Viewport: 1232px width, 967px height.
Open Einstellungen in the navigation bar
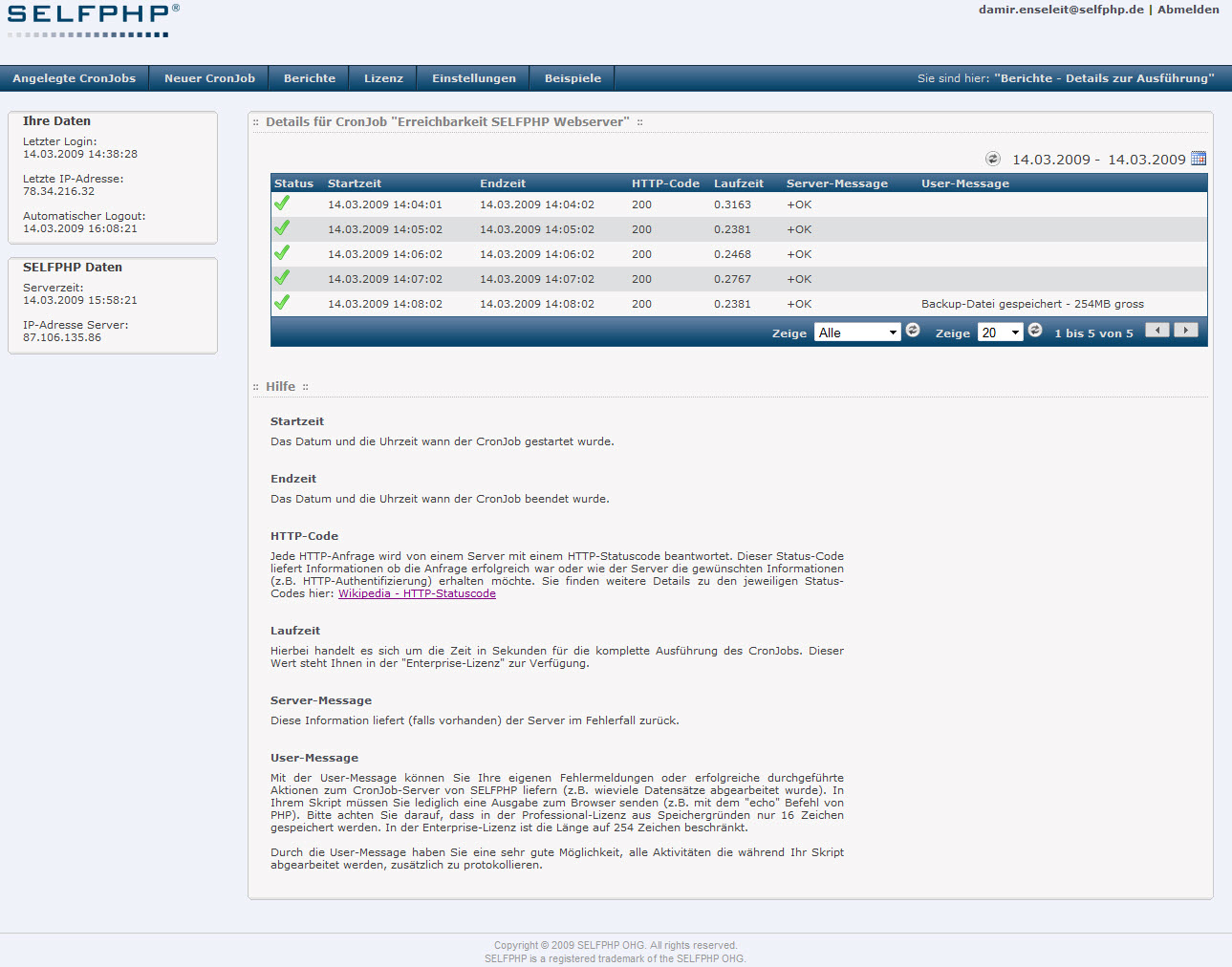click(473, 78)
